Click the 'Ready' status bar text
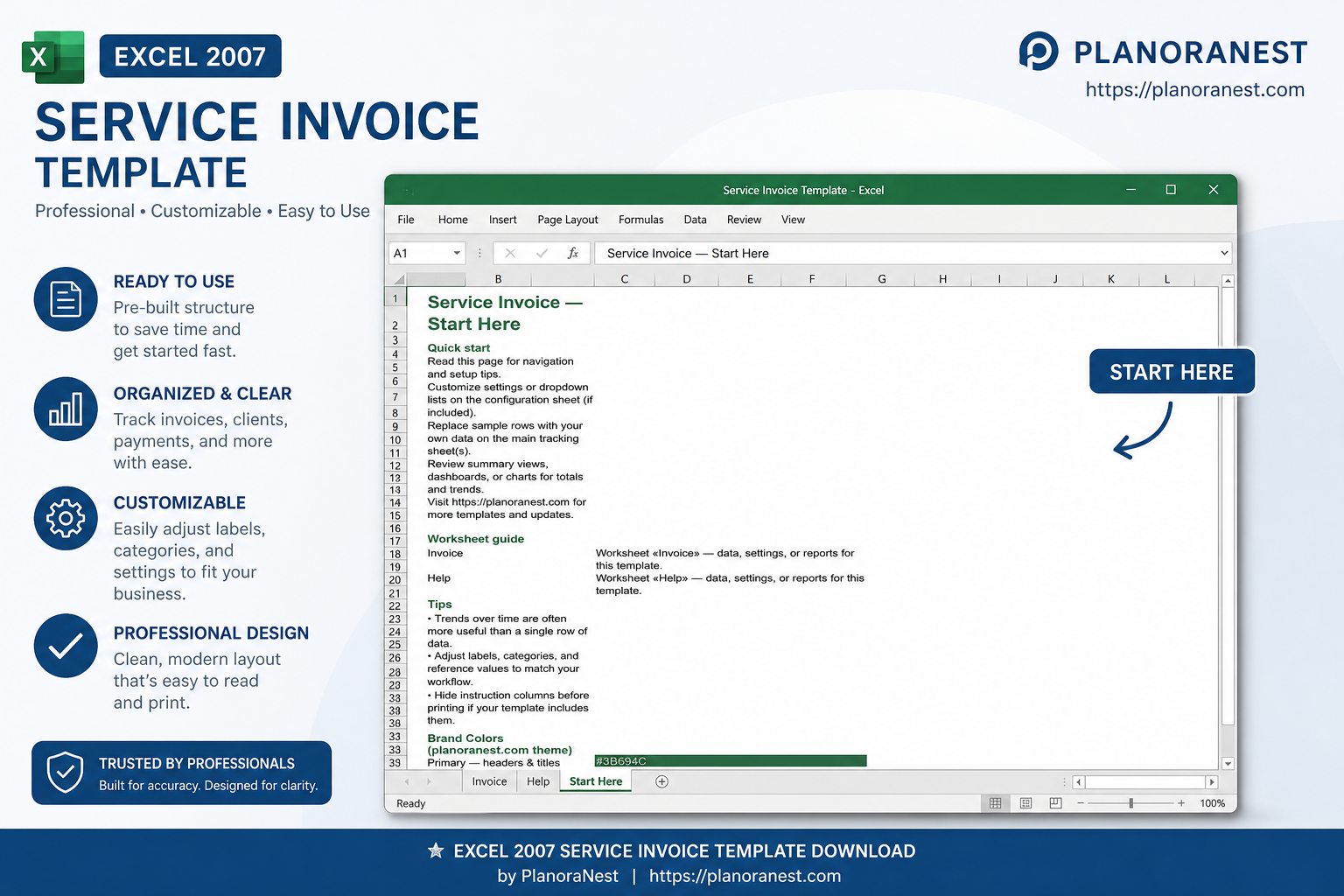Screen dimensions: 1344x896 tap(410, 803)
